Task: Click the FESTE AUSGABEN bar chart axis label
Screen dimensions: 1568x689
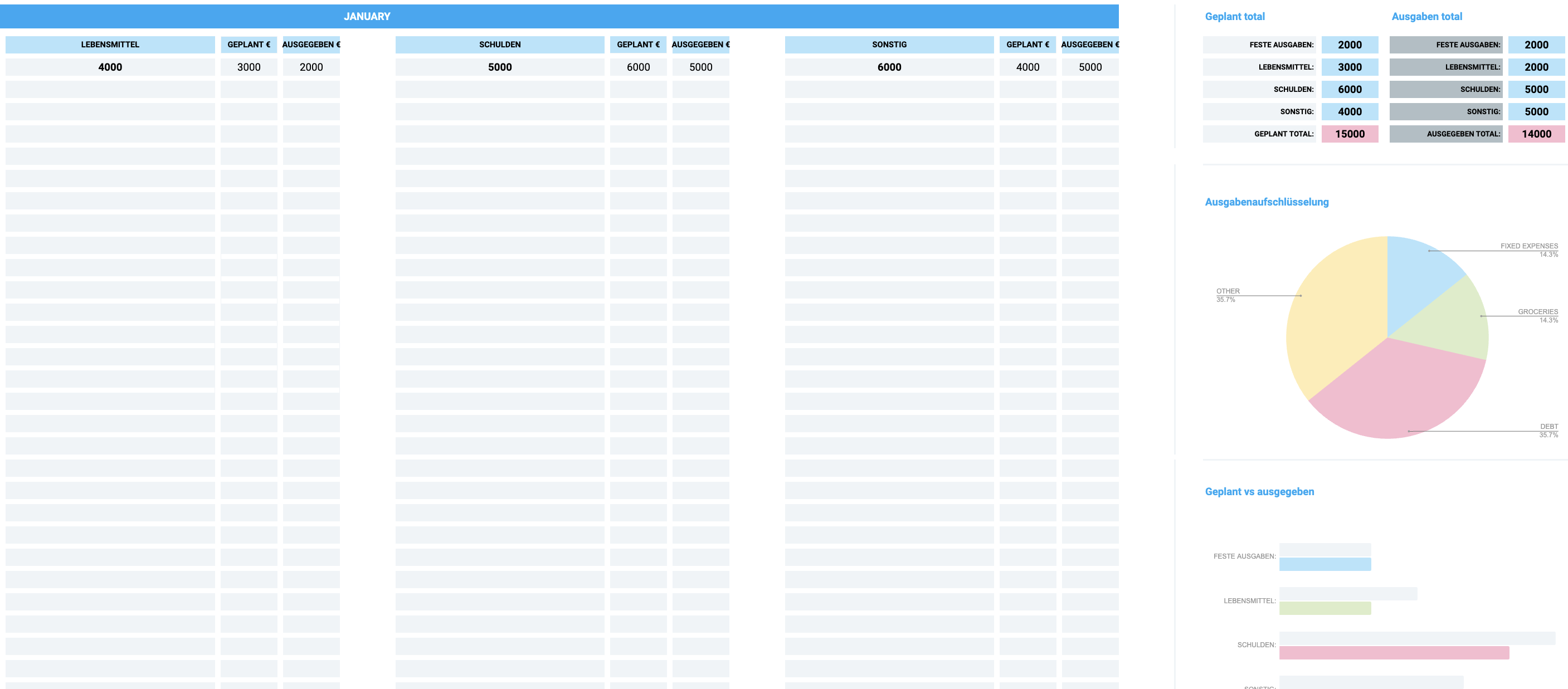Action: click(1244, 556)
